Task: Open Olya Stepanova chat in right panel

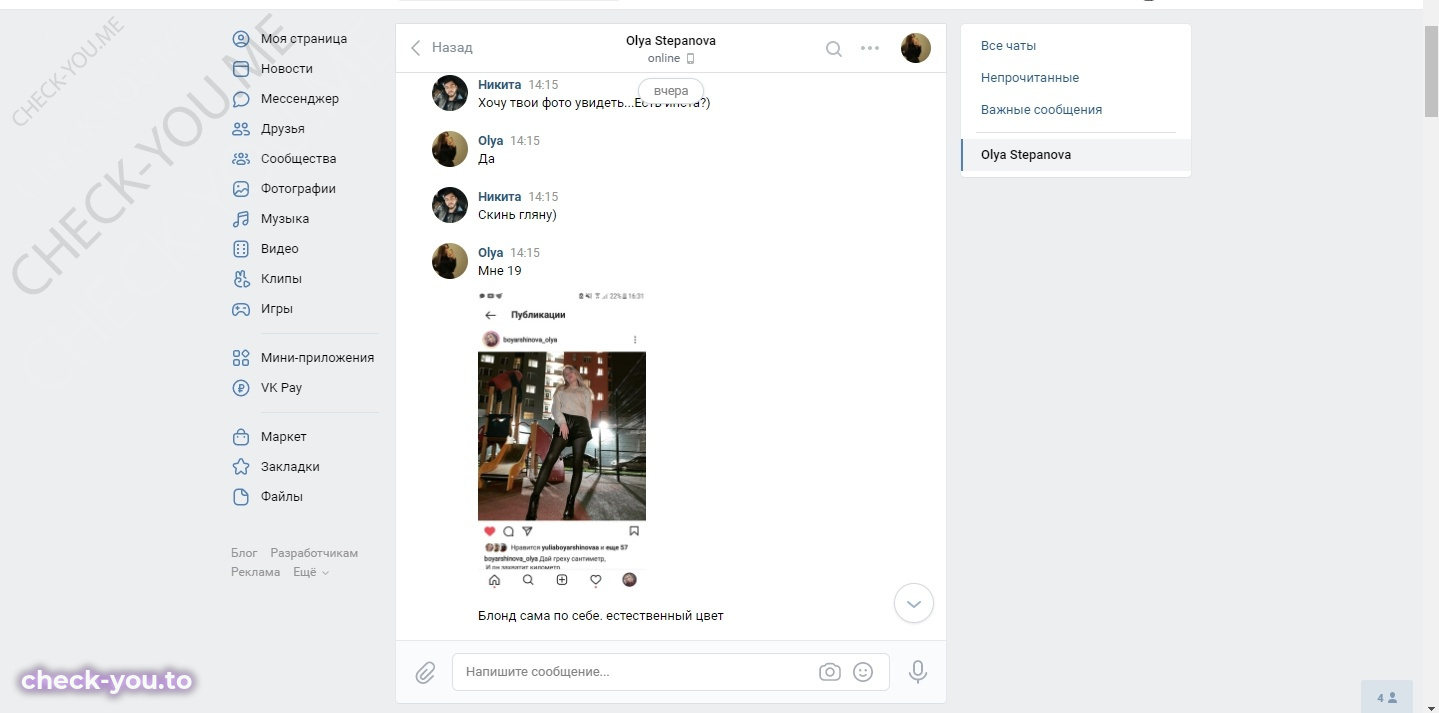Action: click(1076, 155)
